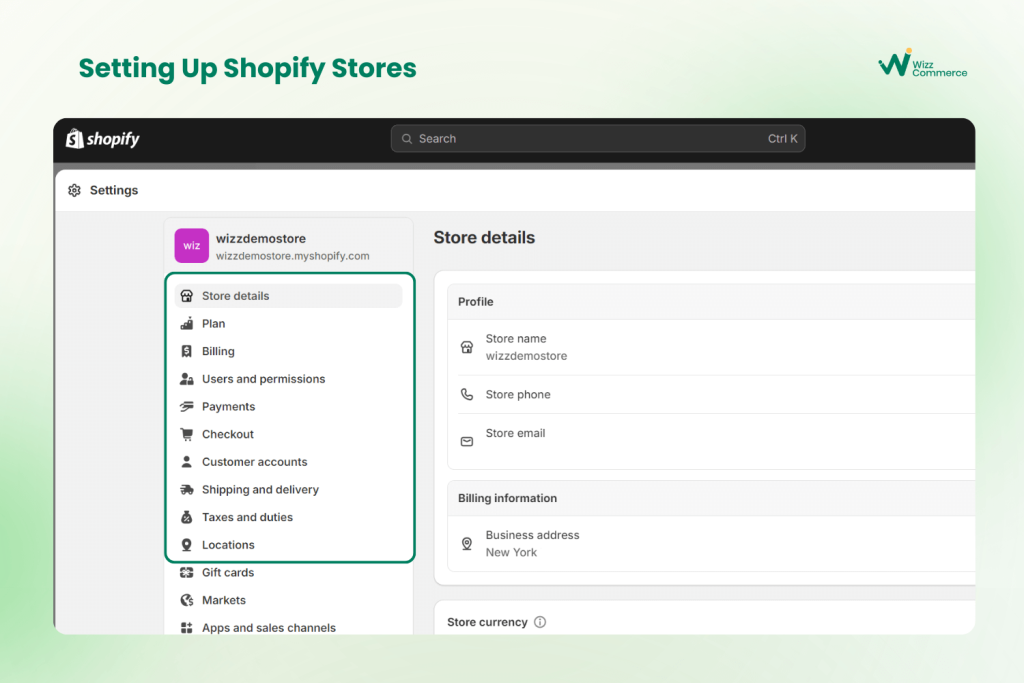Open Store details settings section
Screen dimensions: 1024x683
tap(288, 296)
